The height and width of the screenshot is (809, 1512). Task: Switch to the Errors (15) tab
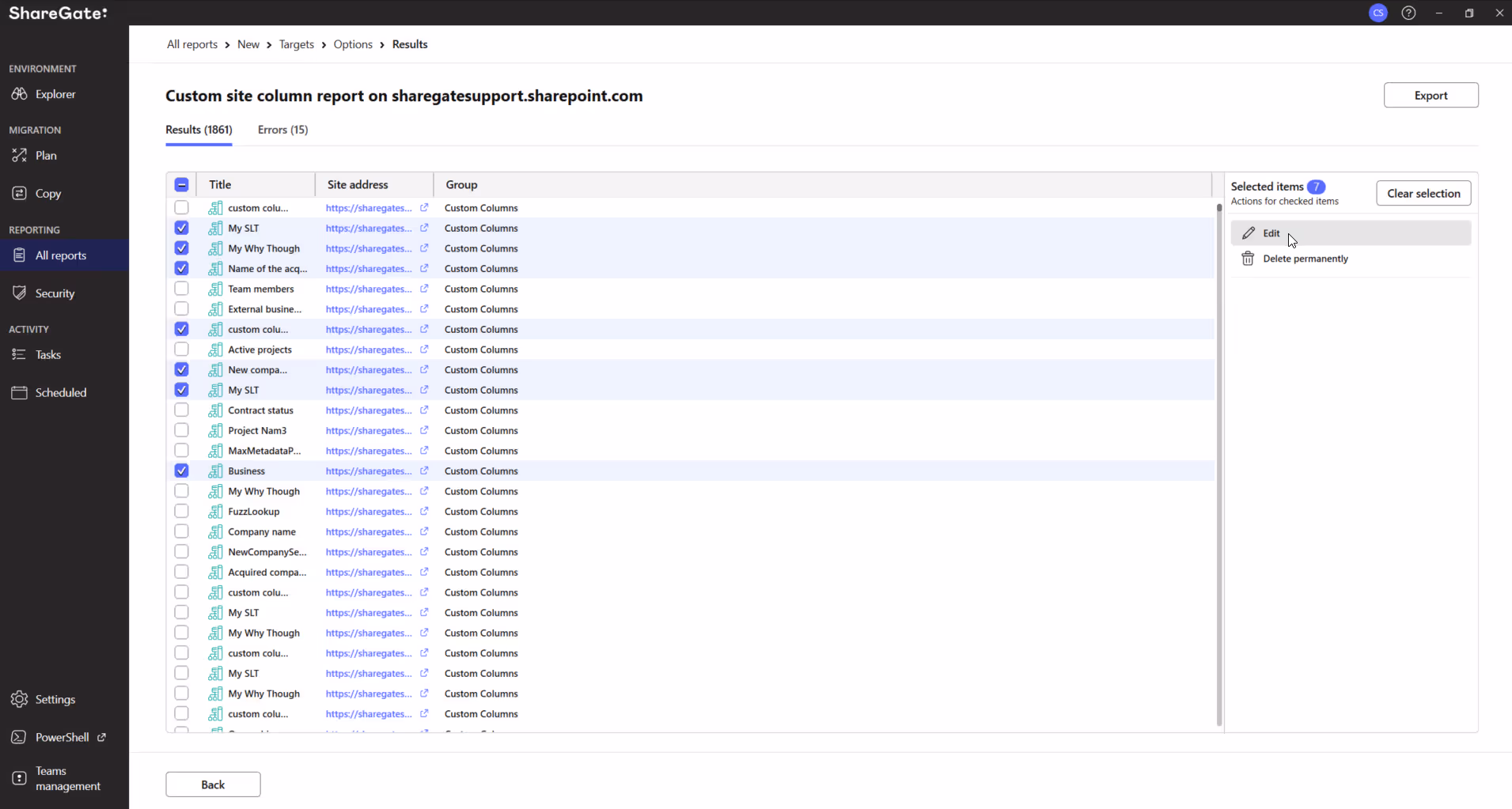[x=282, y=130]
